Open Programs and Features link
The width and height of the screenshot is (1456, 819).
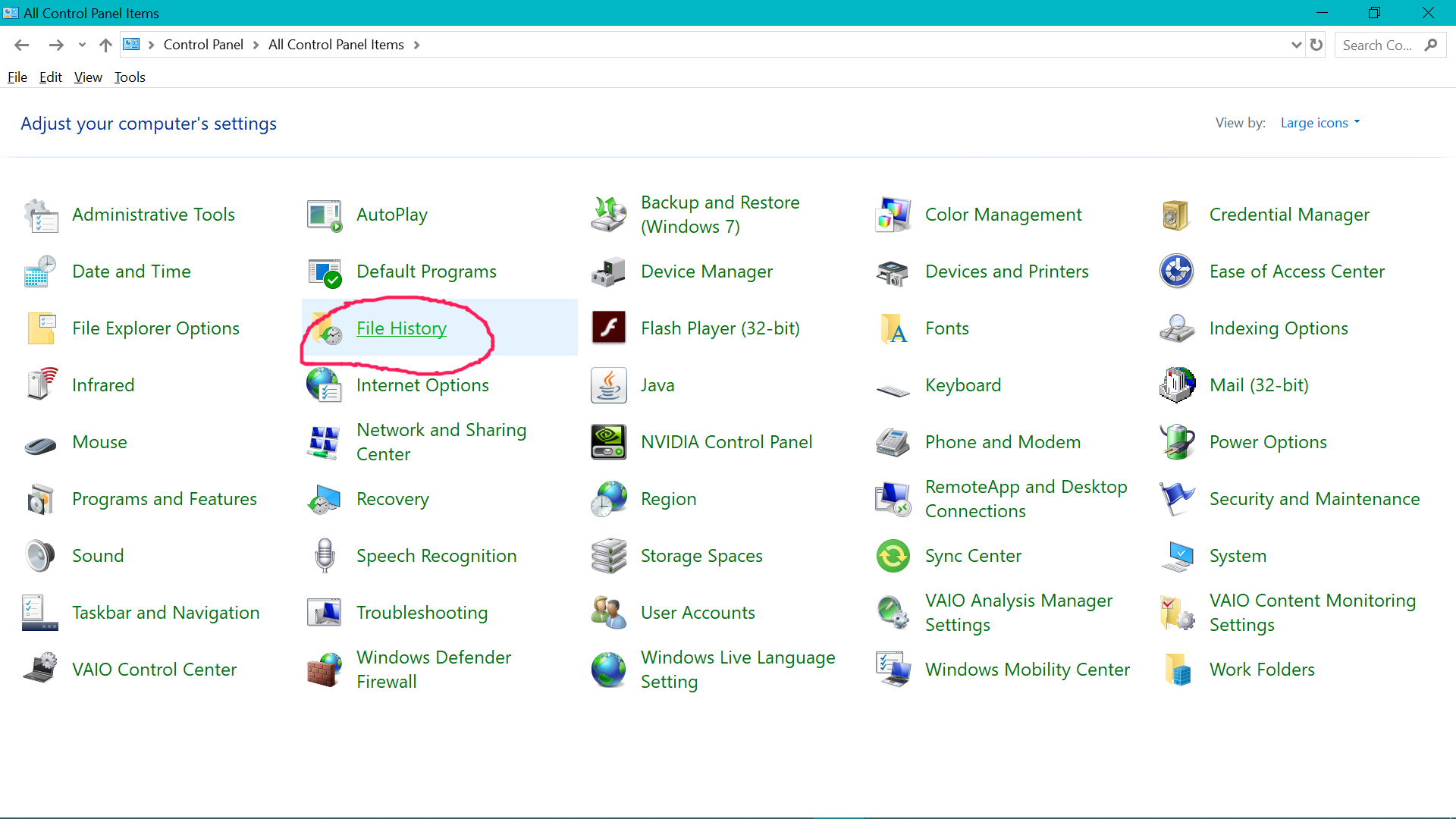tap(165, 499)
